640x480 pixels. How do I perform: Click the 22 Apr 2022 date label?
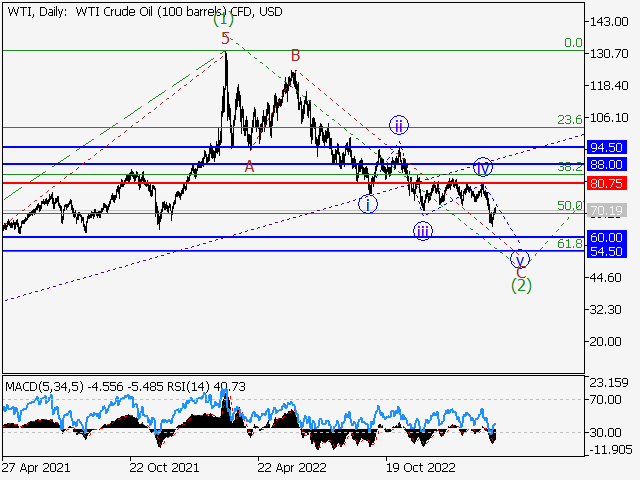[x=292, y=467]
